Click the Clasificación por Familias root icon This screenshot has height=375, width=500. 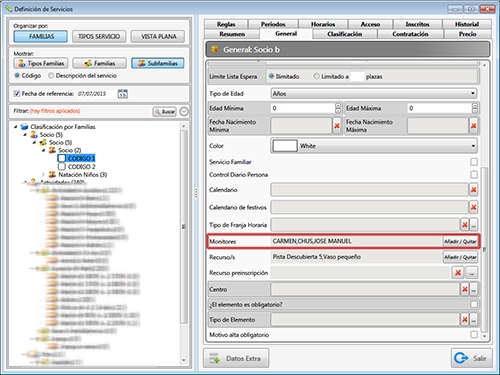click(24, 127)
